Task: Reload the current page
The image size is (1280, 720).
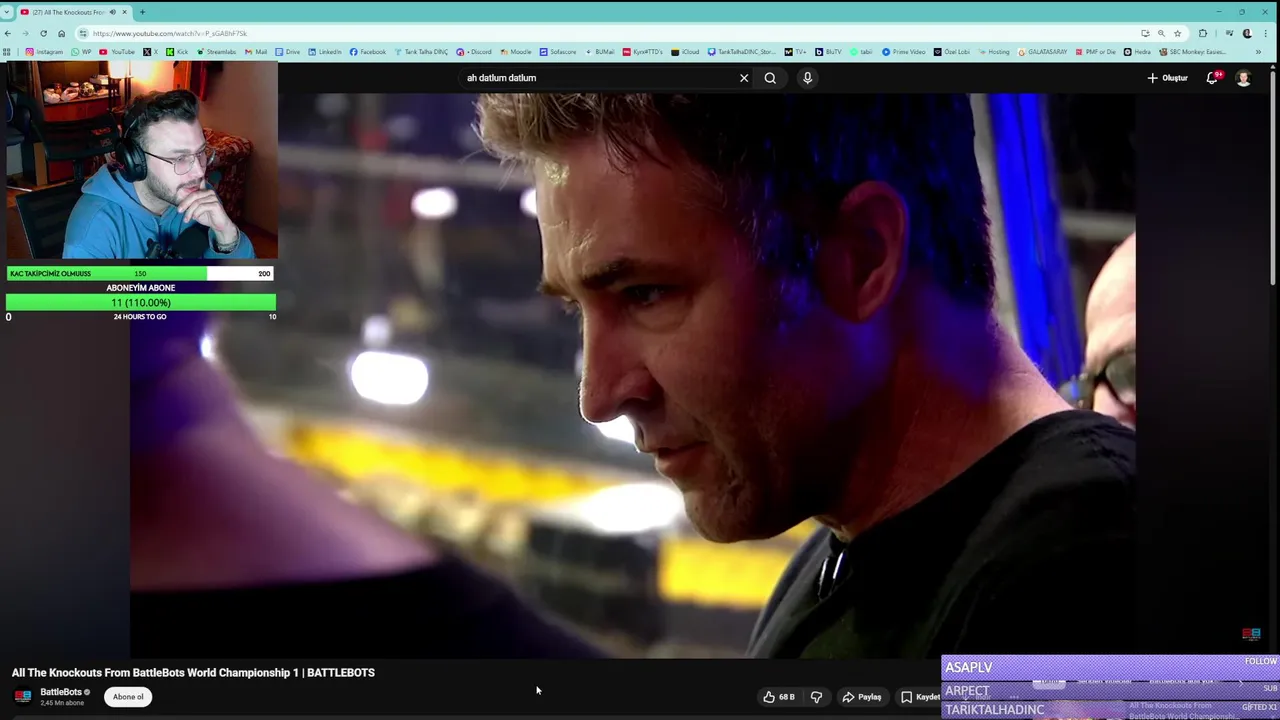Action: click(43, 33)
